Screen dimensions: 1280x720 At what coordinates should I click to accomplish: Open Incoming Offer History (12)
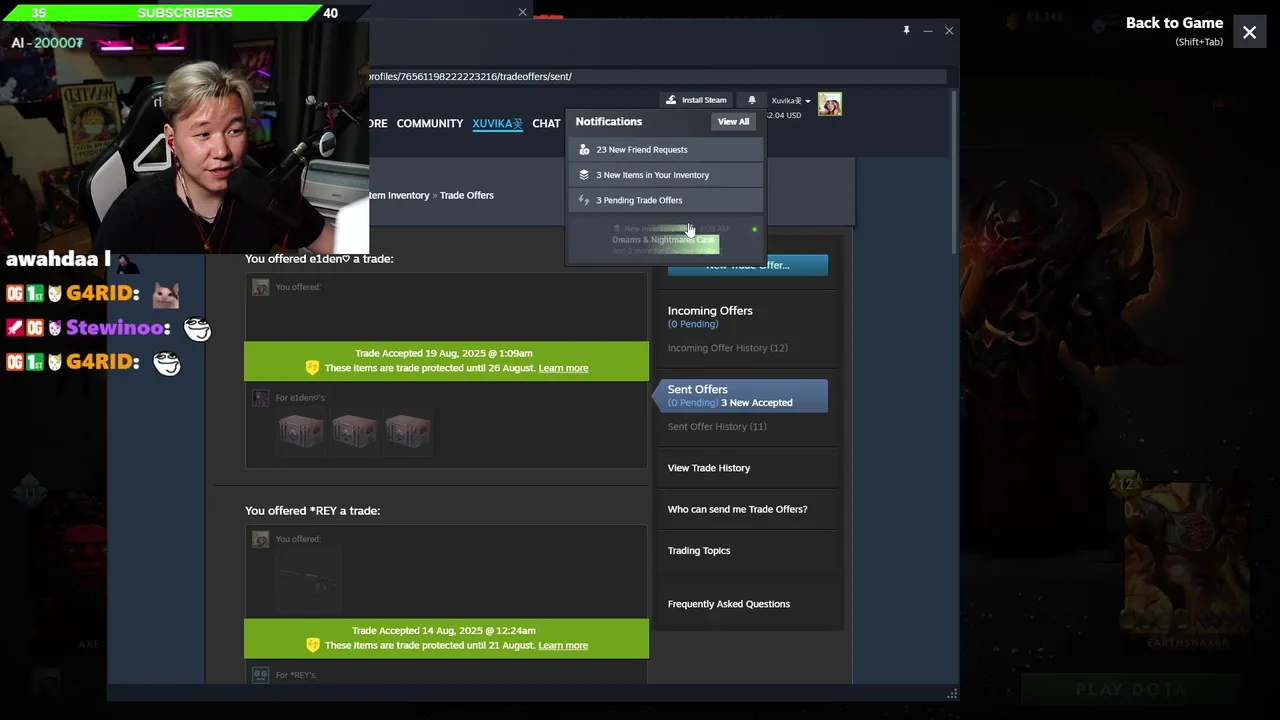point(727,348)
